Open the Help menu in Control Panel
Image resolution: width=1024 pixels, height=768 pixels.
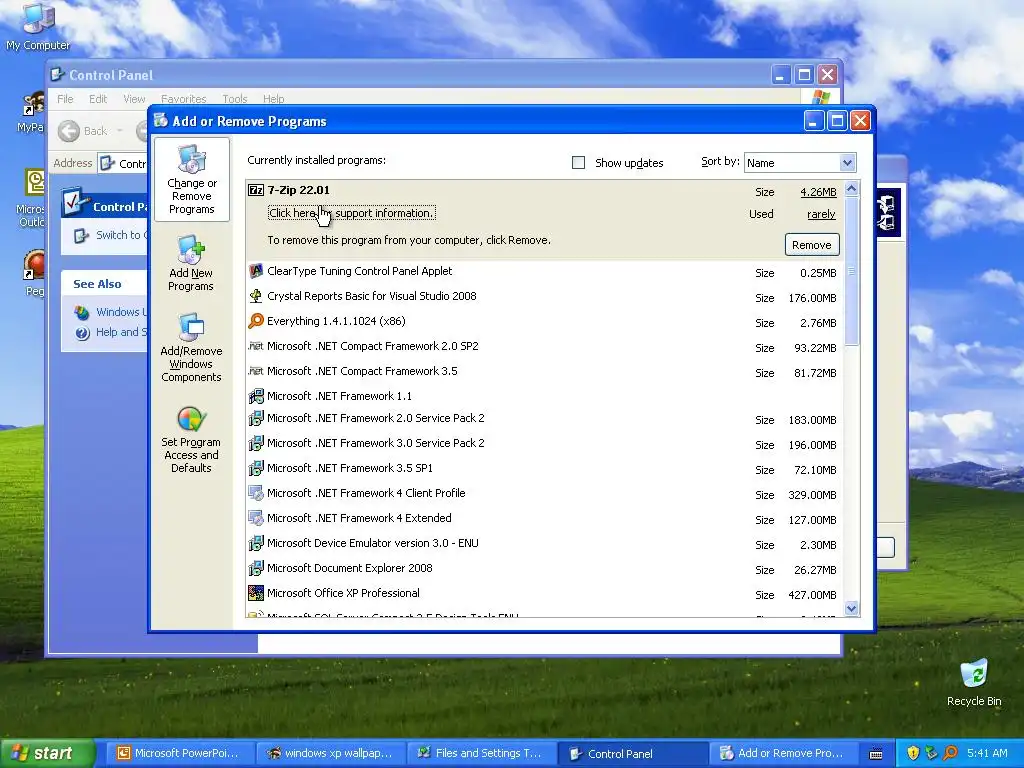coord(274,99)
